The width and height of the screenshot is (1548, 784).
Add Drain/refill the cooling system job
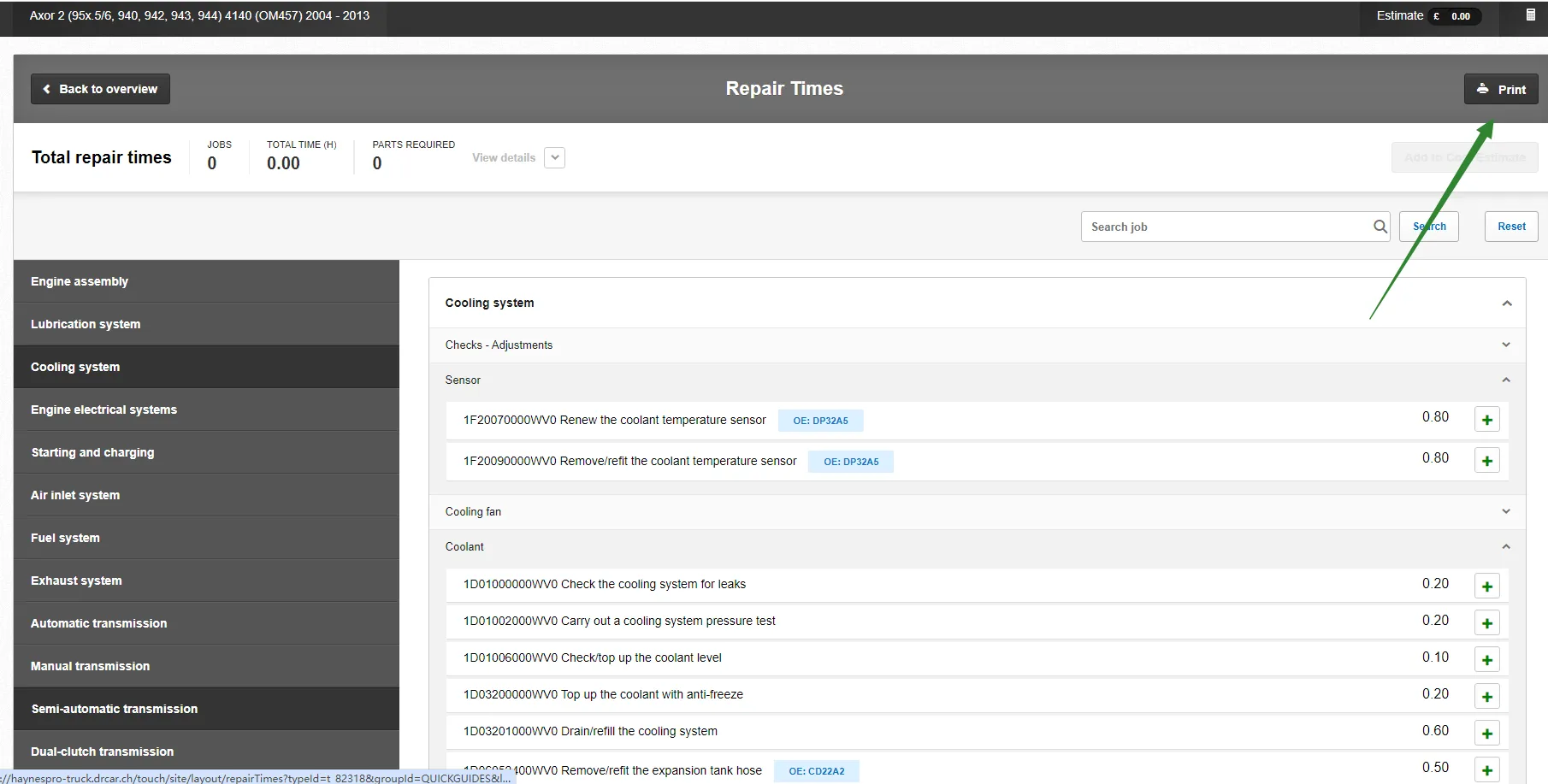coord(1487,734)
